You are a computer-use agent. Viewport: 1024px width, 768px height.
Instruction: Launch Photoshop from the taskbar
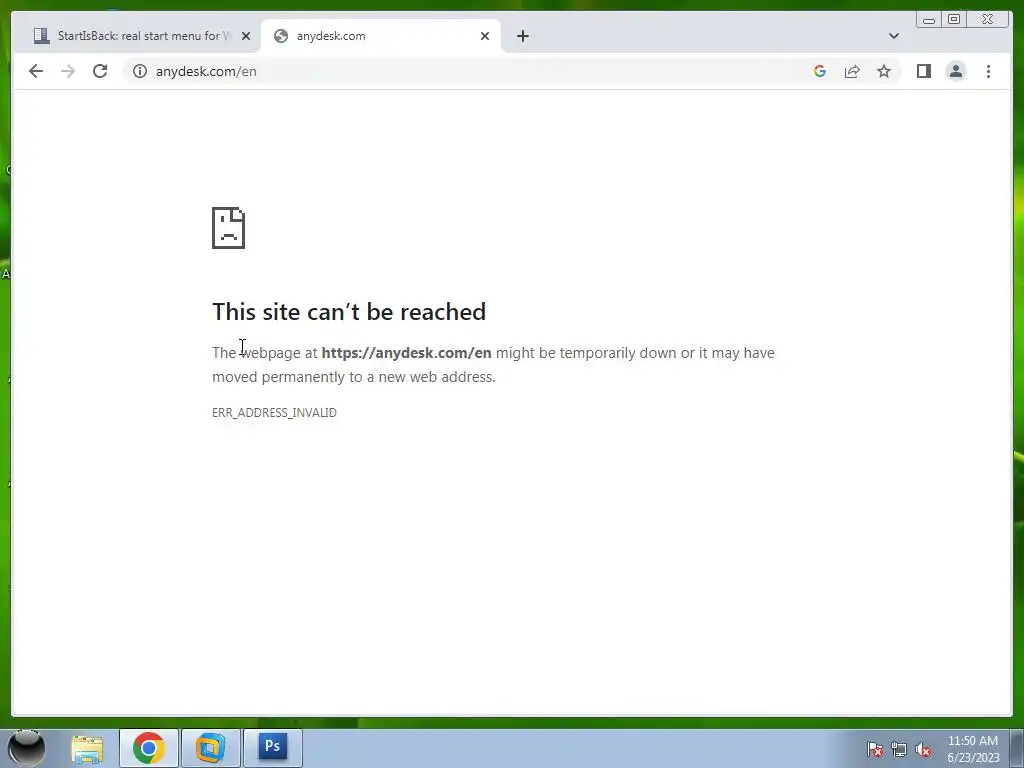tap(272, 748)
